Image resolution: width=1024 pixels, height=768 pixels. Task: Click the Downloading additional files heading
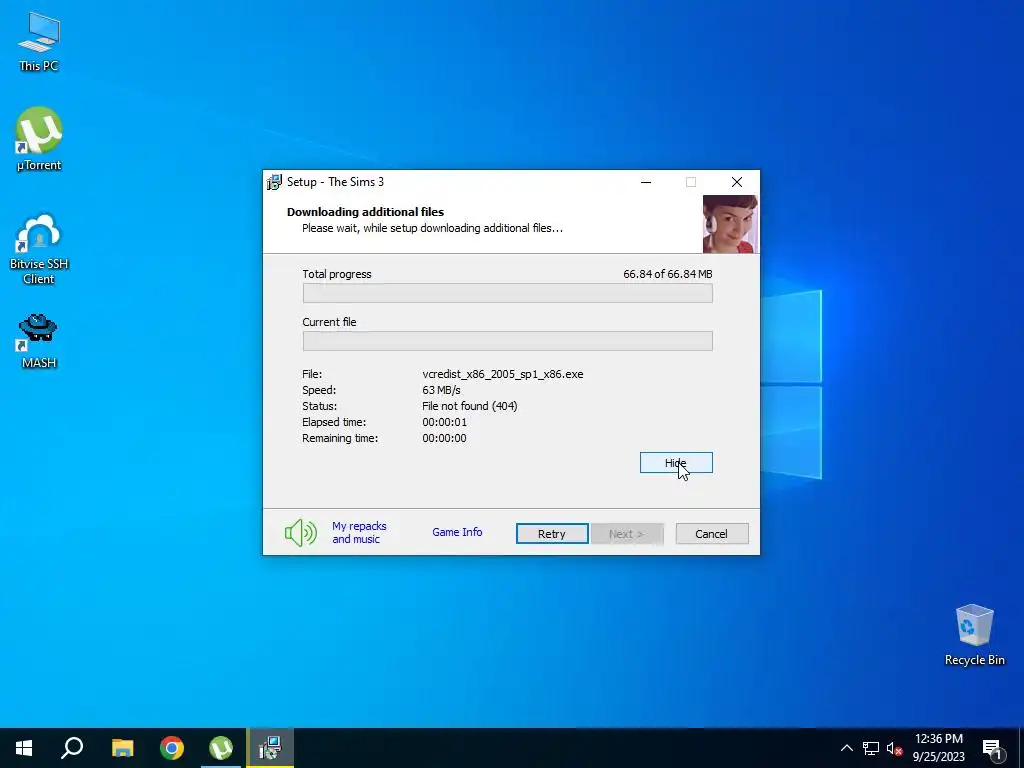tap(365, 212)
